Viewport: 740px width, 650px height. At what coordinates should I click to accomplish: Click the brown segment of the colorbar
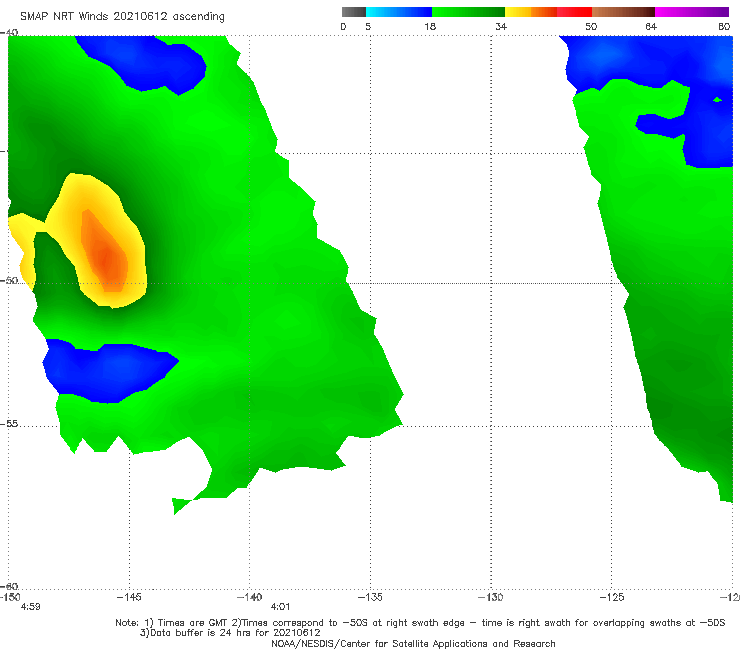click(x=623, y=12)
